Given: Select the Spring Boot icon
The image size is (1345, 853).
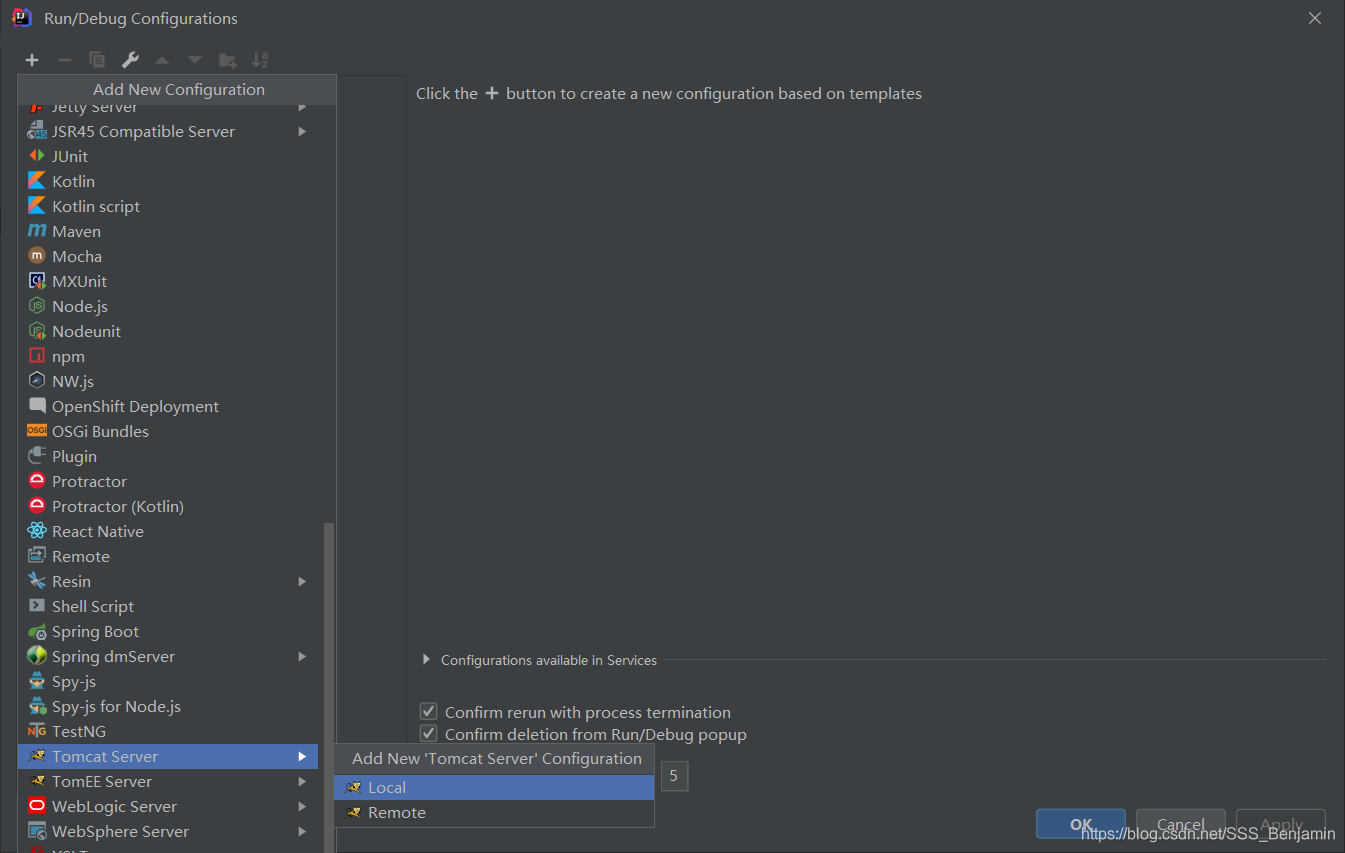Looking at the screenshot, I should [x=37, y=631].
